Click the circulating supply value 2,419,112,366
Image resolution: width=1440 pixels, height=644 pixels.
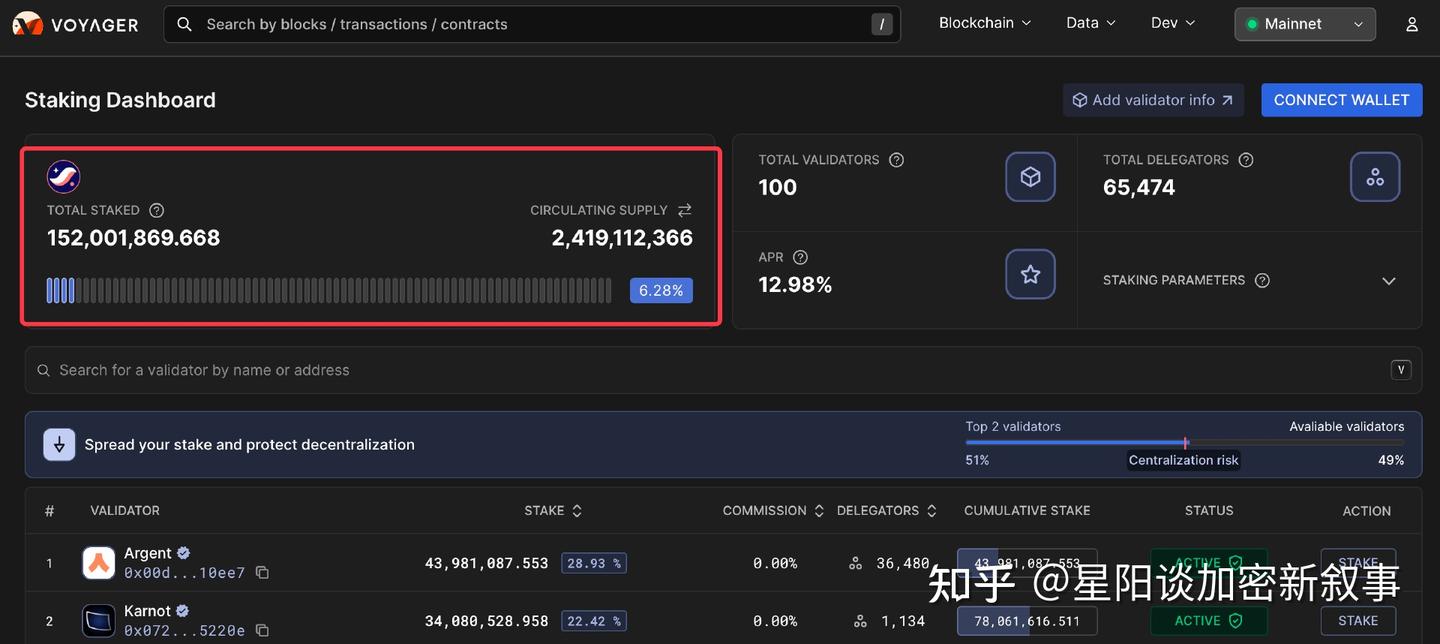pos(622,238)
